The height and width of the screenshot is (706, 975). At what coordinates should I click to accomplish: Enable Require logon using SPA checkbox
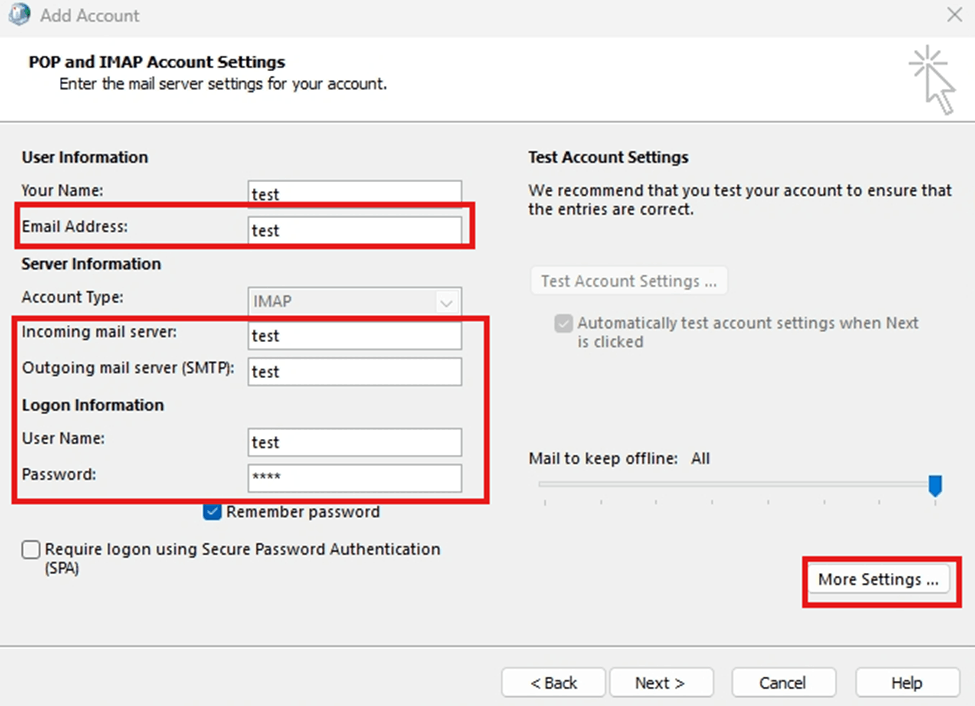(30, 549)
